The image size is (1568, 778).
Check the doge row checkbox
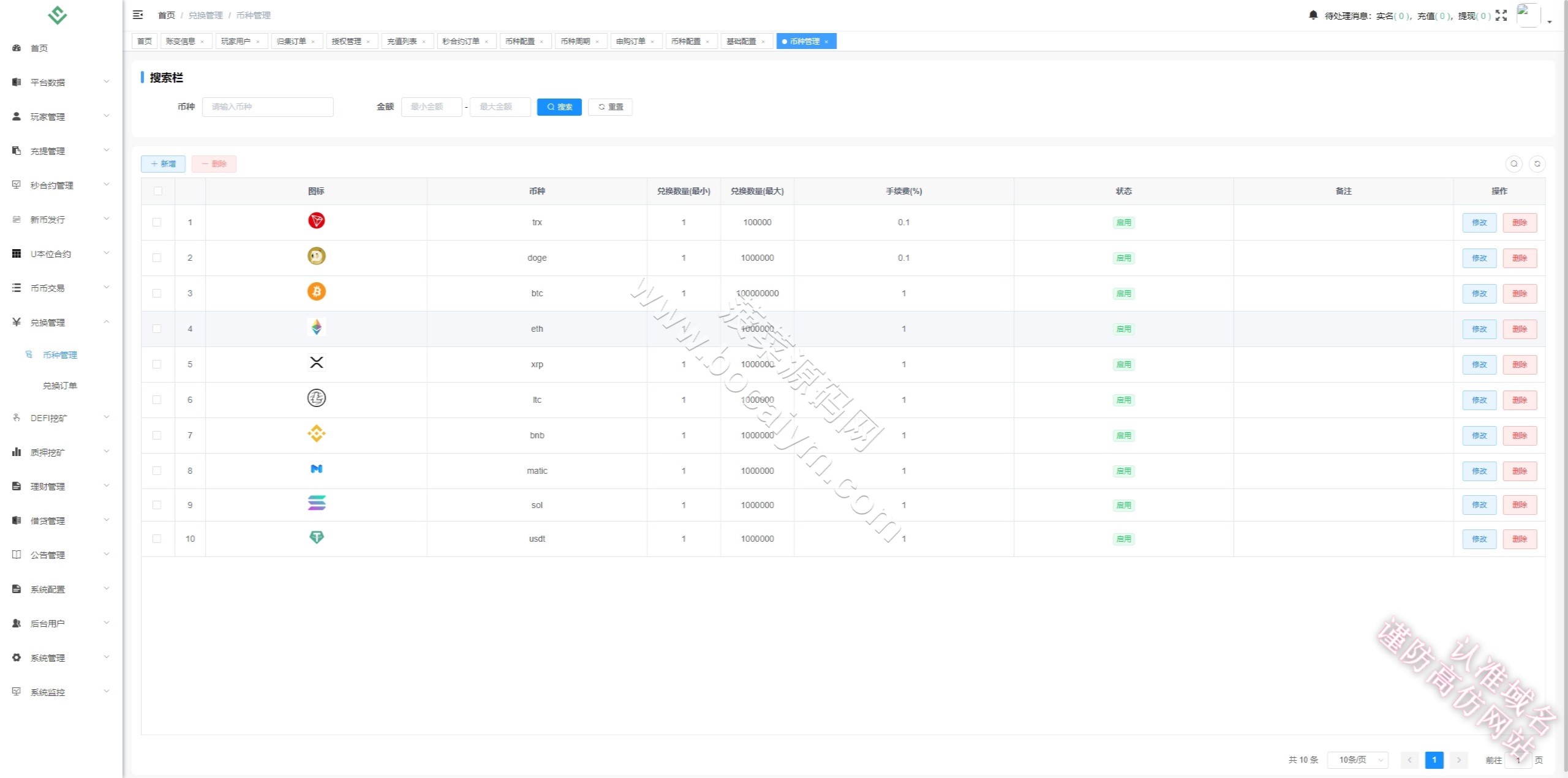point(157,258)
